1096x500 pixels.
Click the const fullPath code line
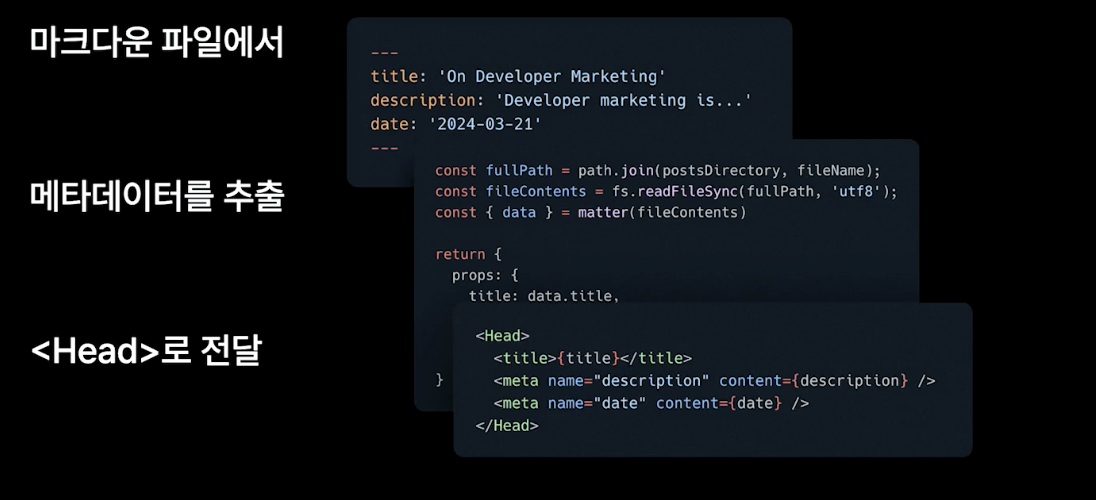click(x=658, y=170)
